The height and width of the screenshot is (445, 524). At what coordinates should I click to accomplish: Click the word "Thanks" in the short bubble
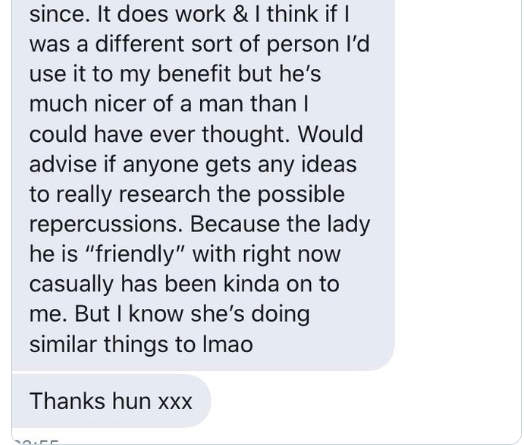(67, 401)
